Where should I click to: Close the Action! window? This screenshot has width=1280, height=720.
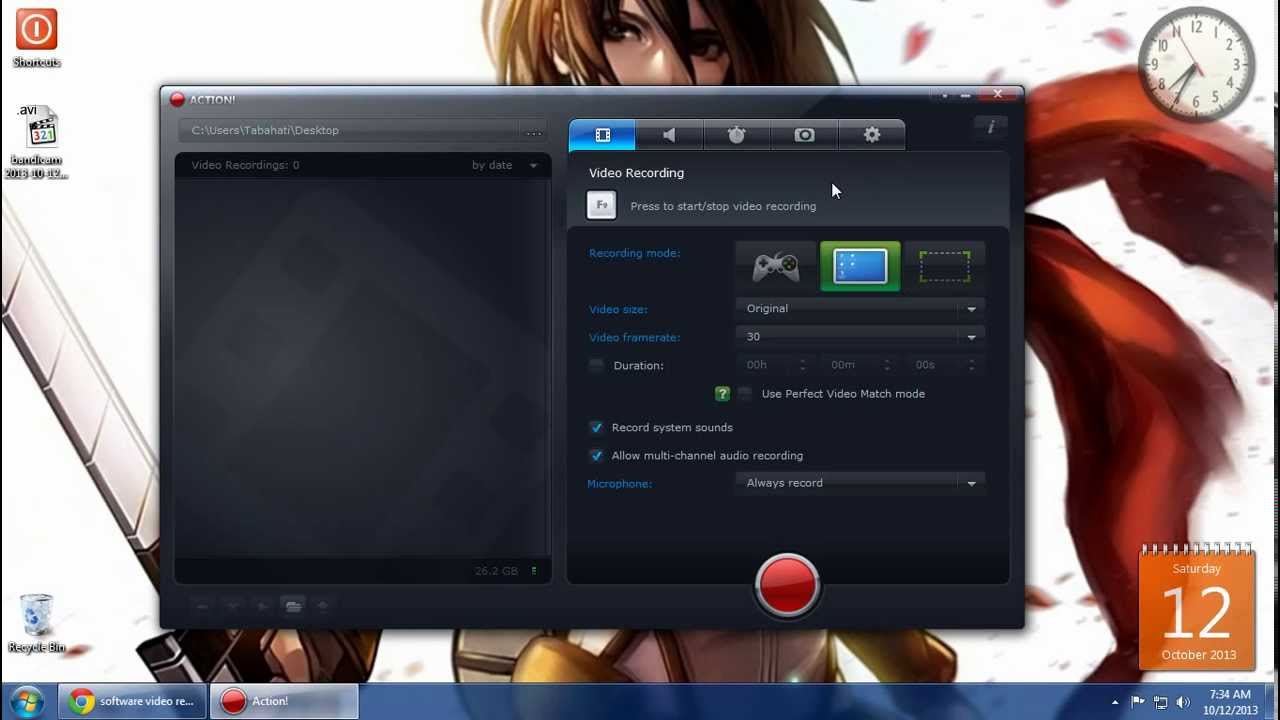click(x=998, y=95)
